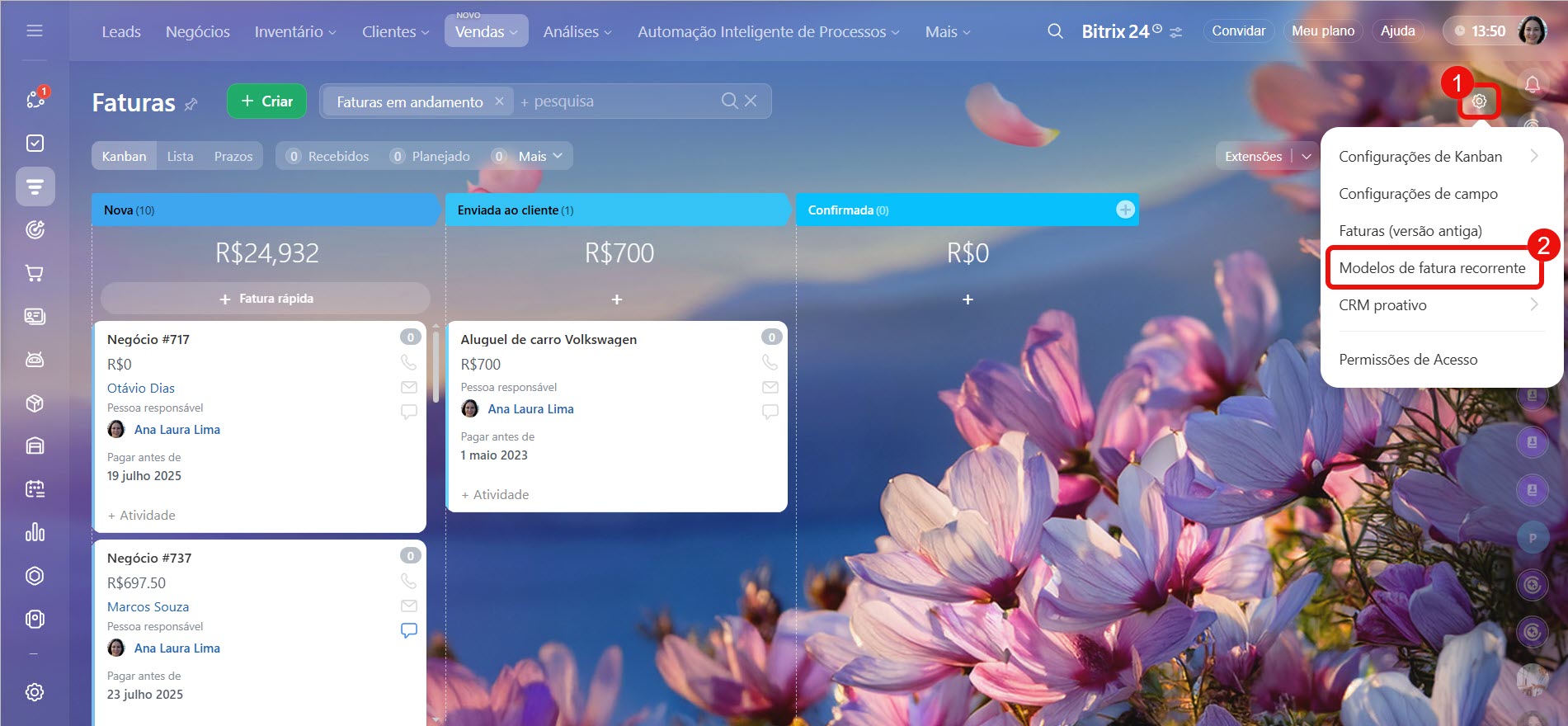Click the Confirmada stage add-column plus button
The image size is (1568, 726).
point(1125,210)
